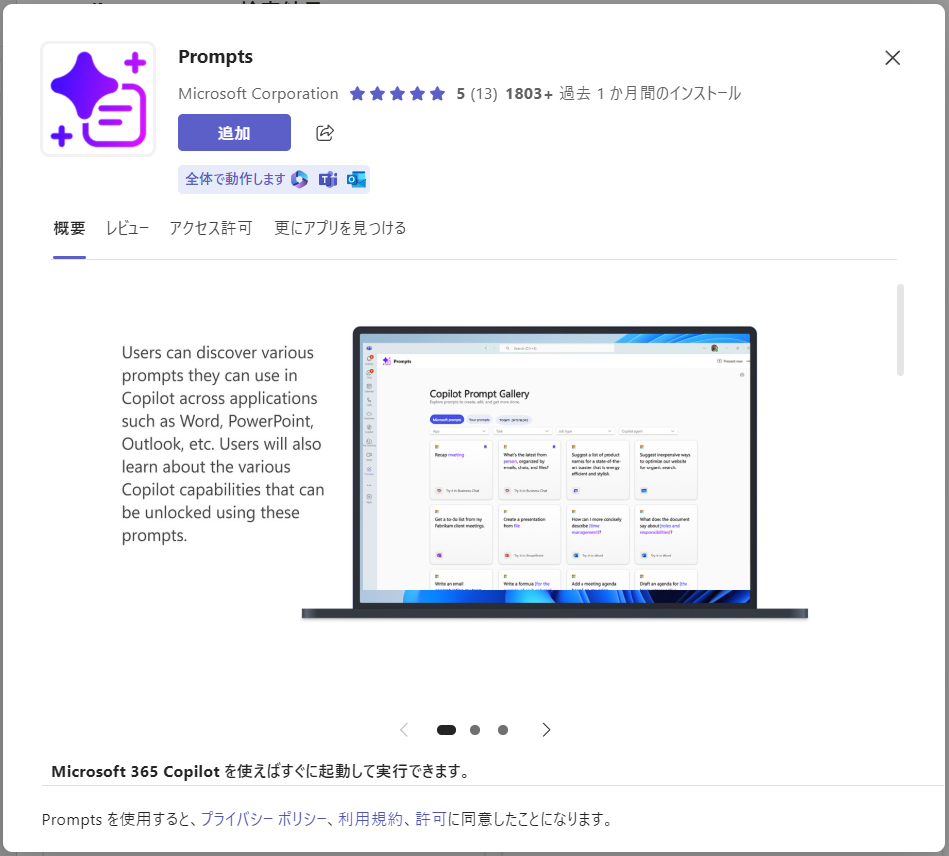The width and height of the screenshot is (949, 856).
Task: Click the 1803+ install count text
Action: point(529,94)
